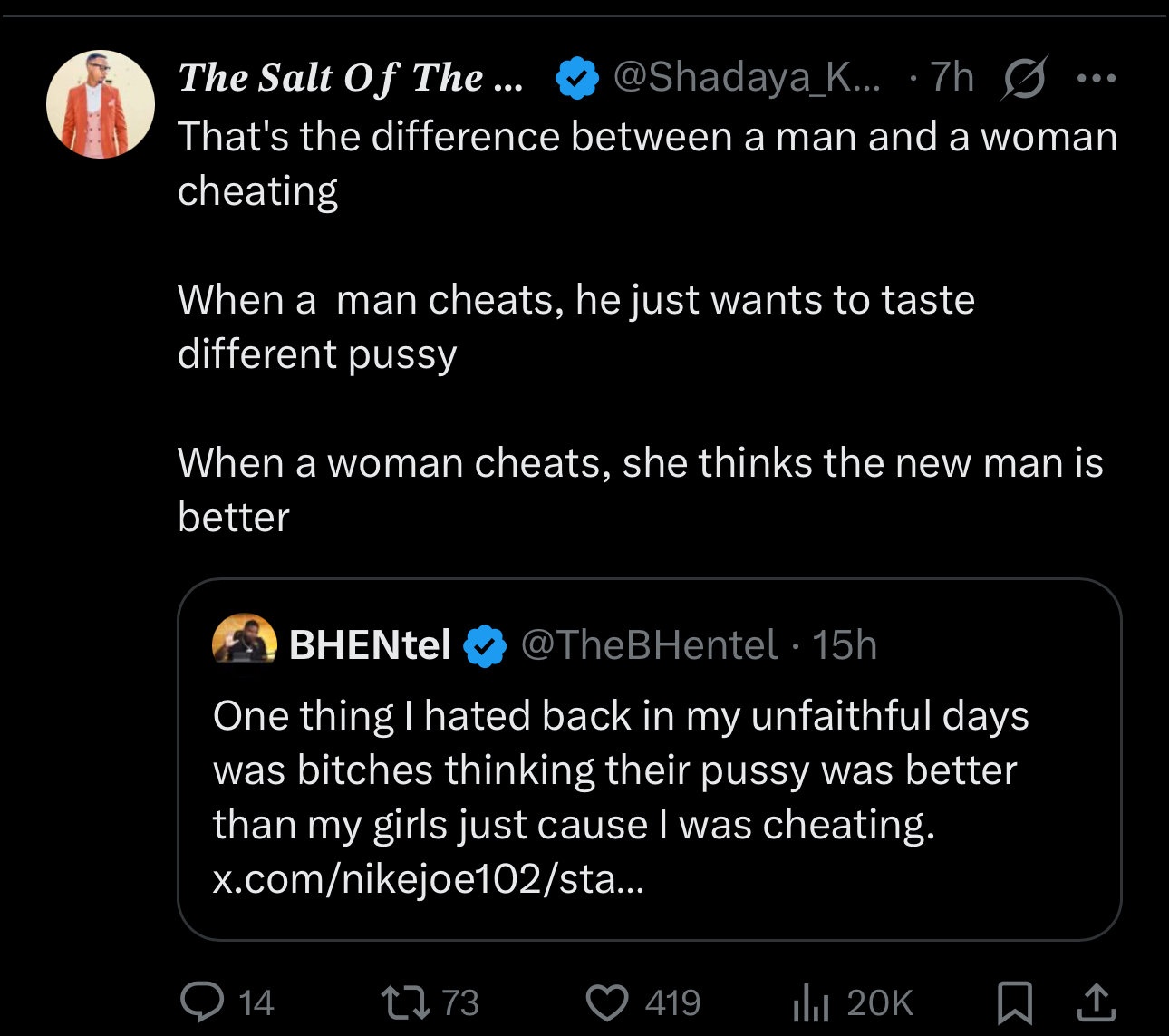Click the 7h timestamp
This screenshot has width=1169, height=1036.
point(952,78)
